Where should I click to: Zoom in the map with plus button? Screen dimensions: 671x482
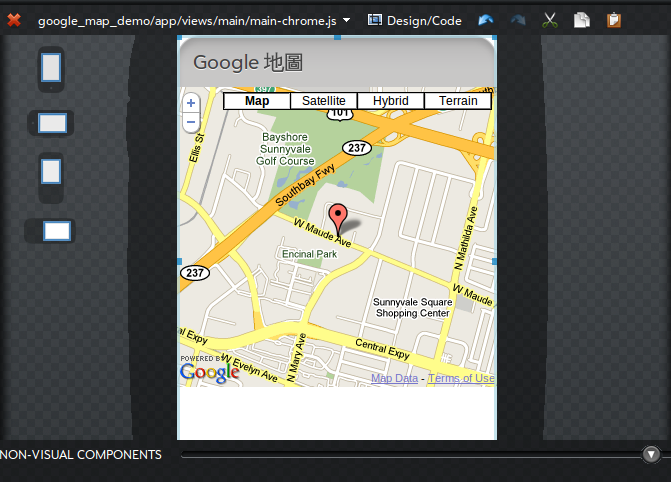pos(191,103)
